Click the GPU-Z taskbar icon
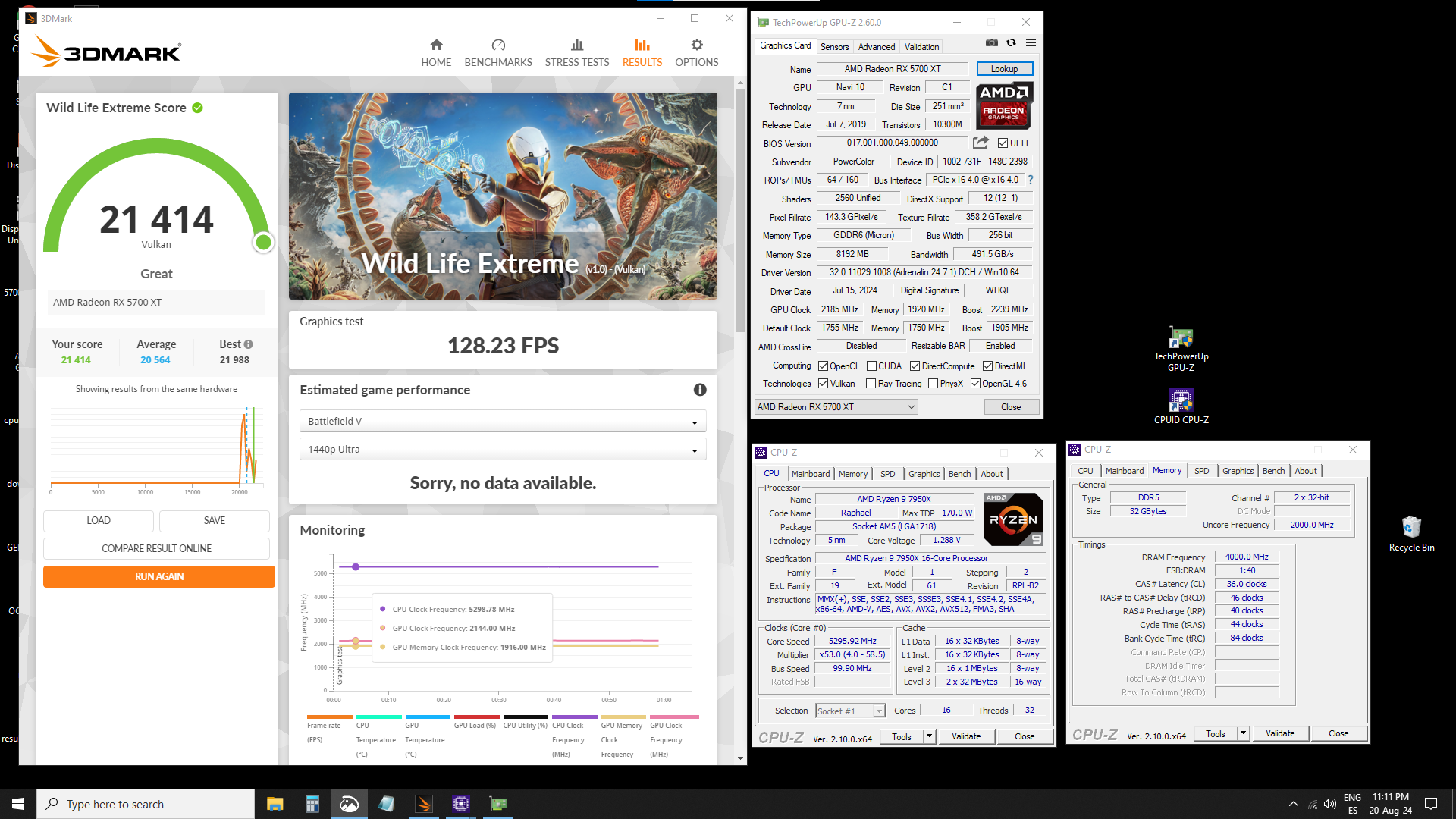The height and width of the screenshot is (819, 1456). [497, 804]
